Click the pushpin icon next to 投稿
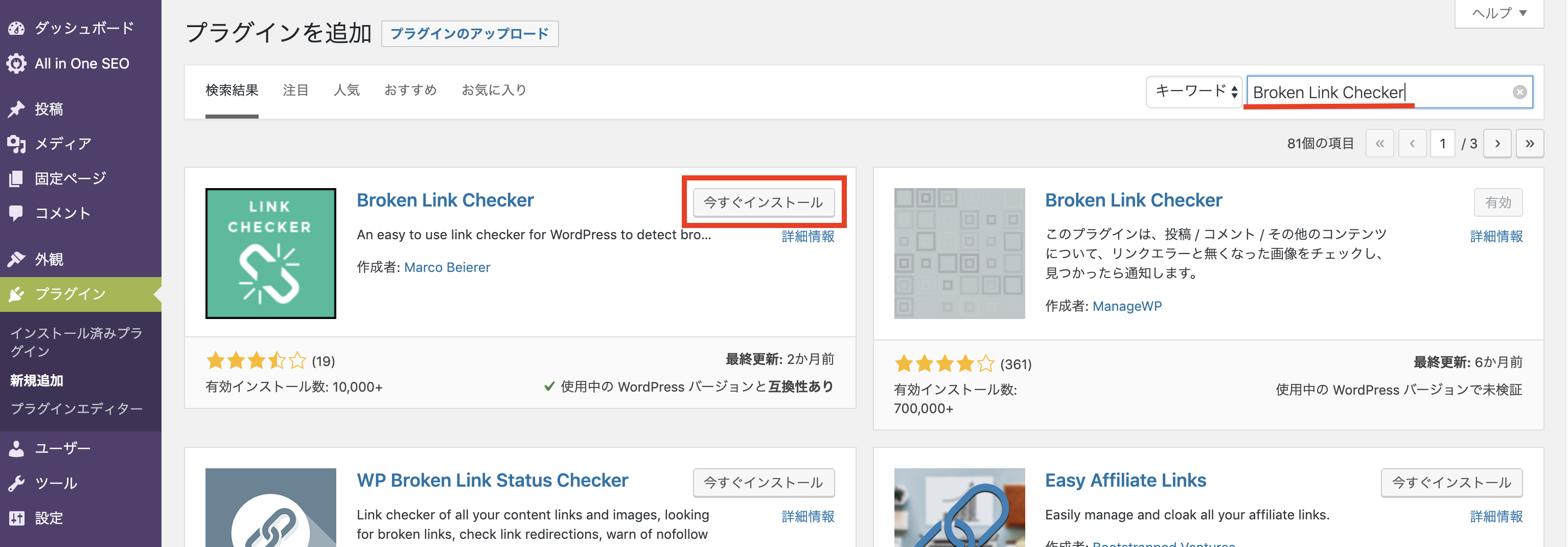 [16, 109]
